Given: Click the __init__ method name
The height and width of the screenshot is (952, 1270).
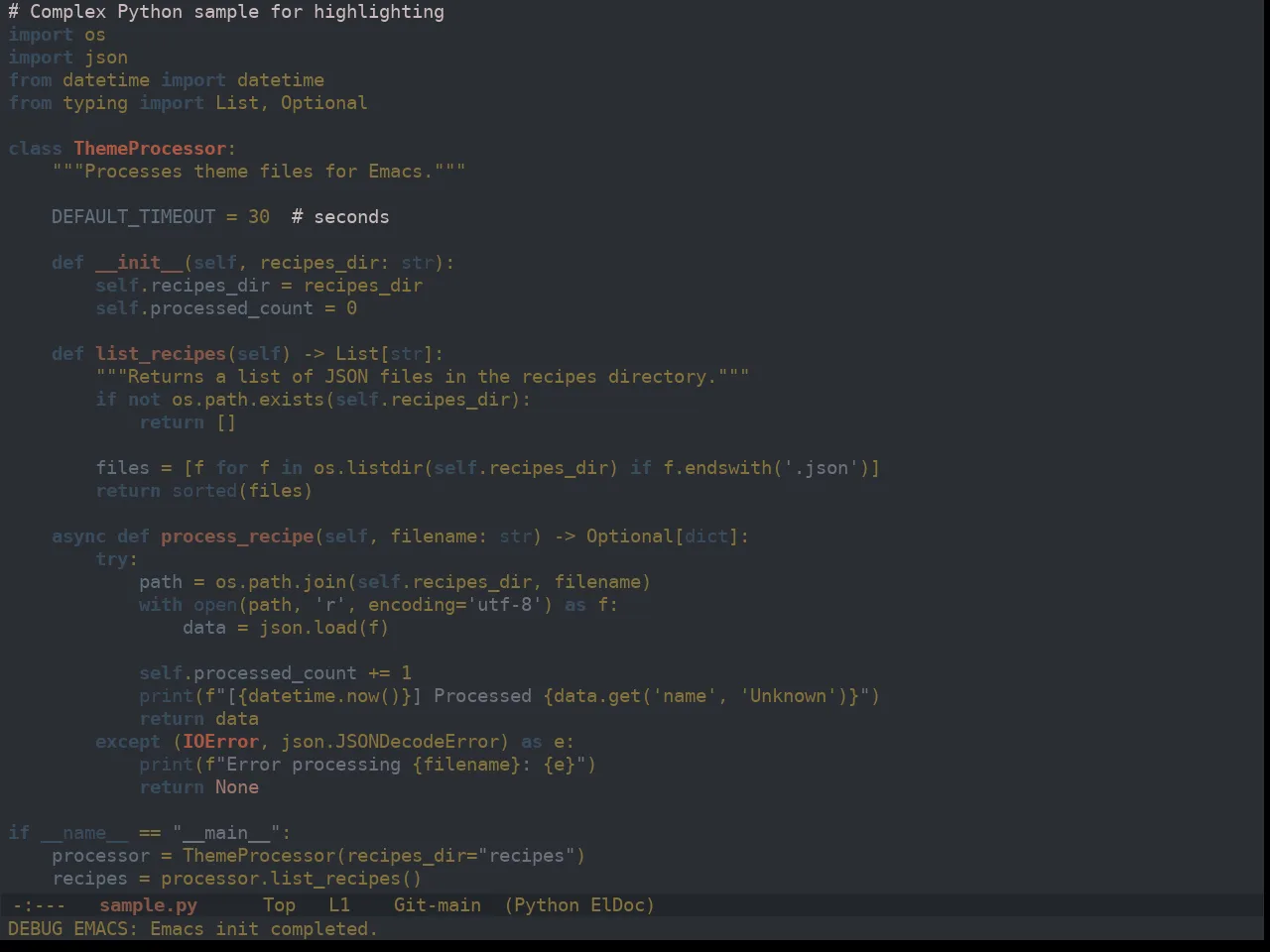Looking at the screenshot, I should point(139,263).
